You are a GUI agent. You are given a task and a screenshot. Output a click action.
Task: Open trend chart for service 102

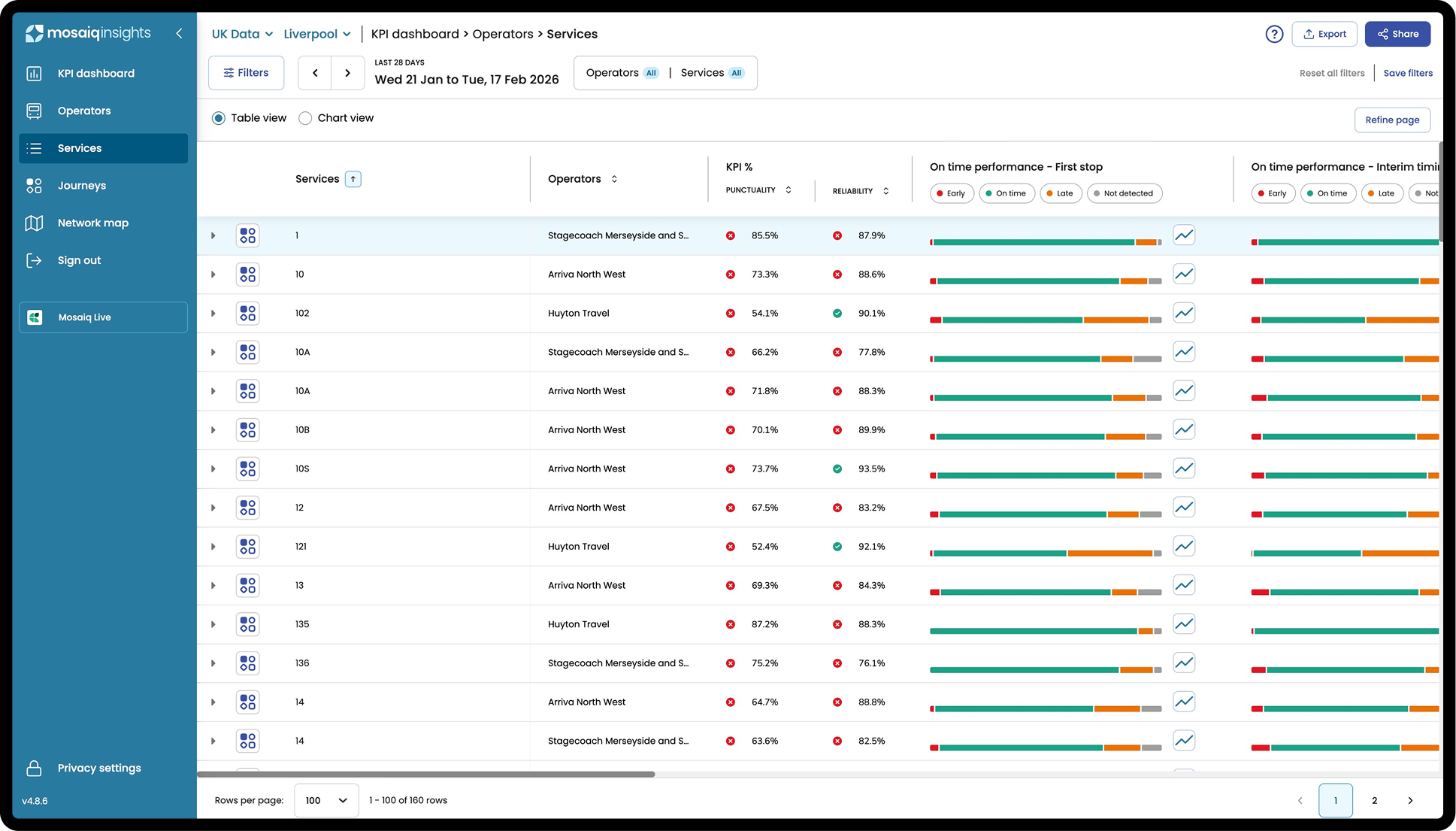(x=1184, y=313)
